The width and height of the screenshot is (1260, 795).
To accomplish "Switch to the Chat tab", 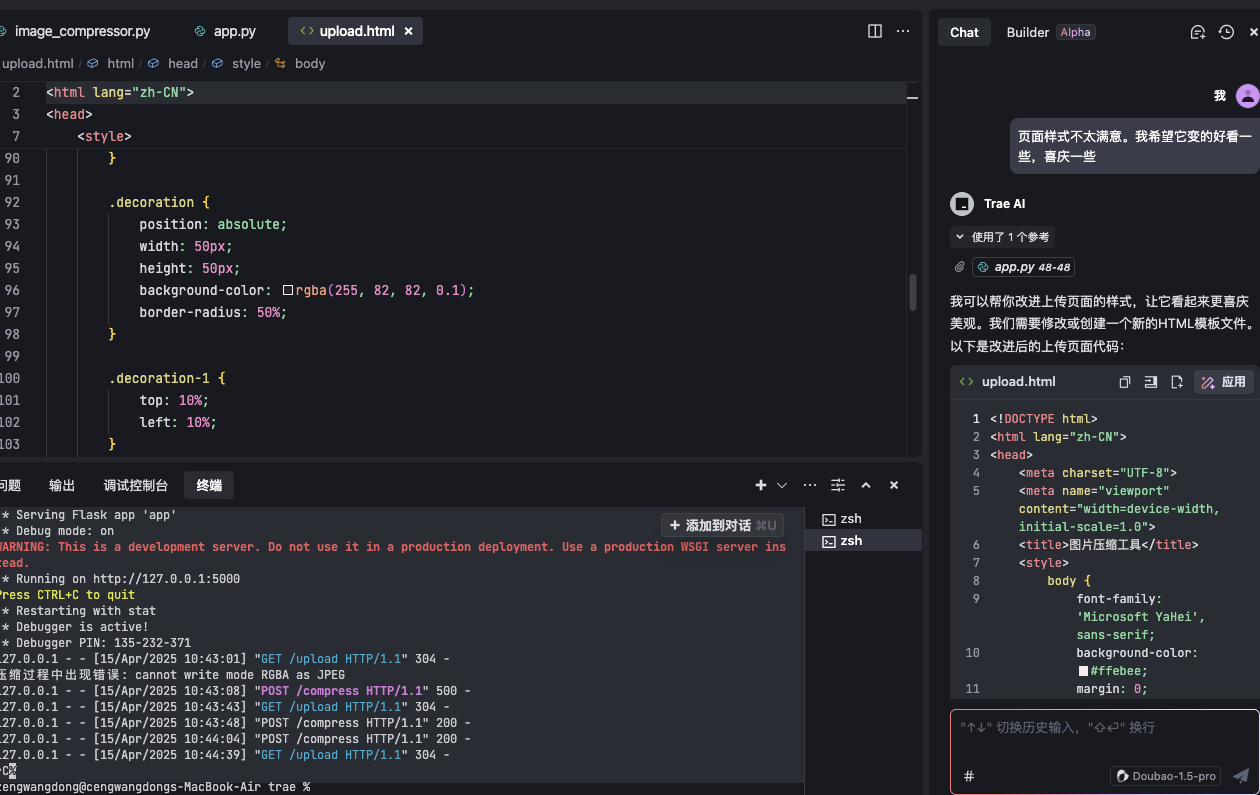I will (964, 32).
